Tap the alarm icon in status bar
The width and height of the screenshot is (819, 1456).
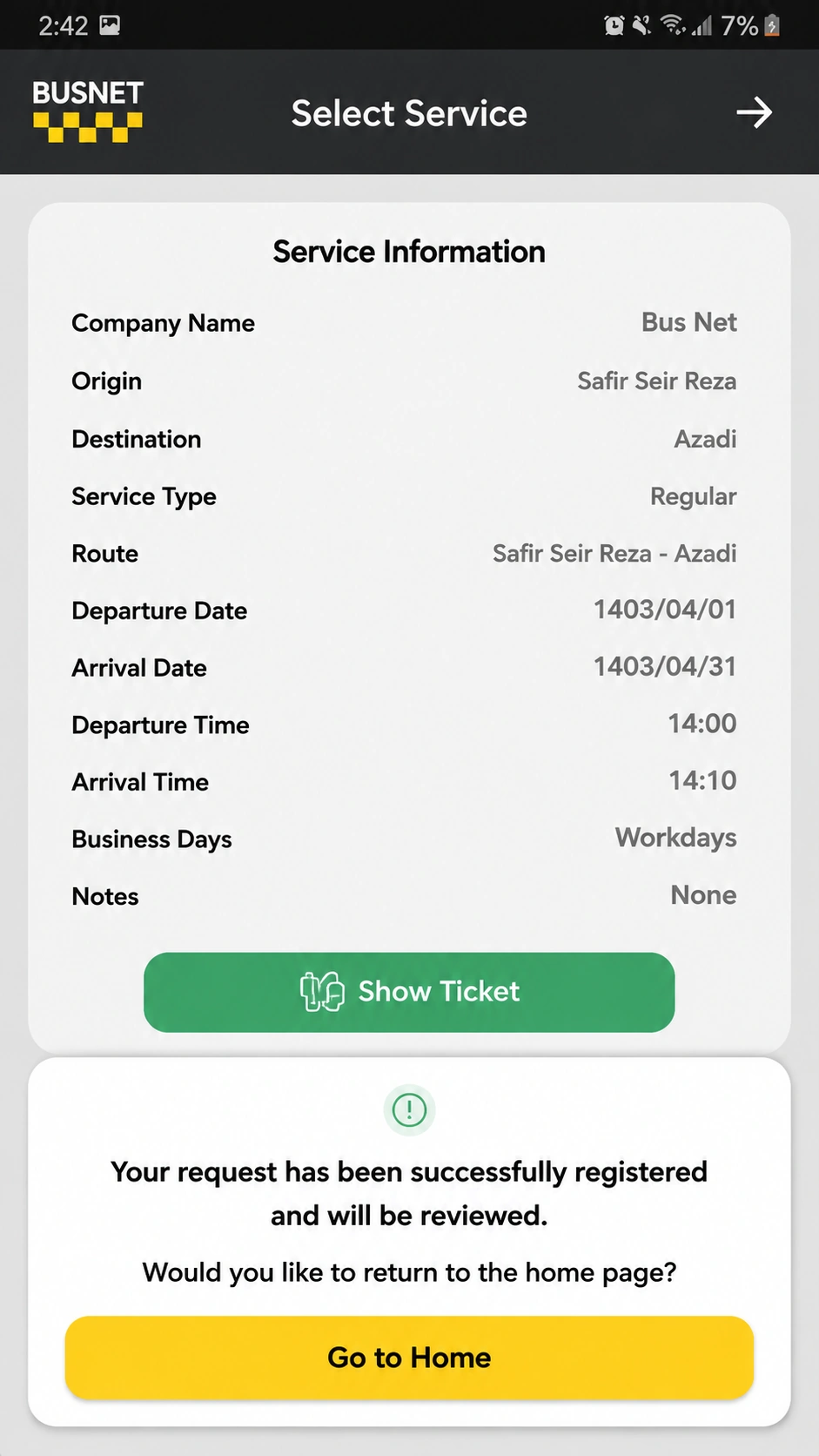point(614,25)
